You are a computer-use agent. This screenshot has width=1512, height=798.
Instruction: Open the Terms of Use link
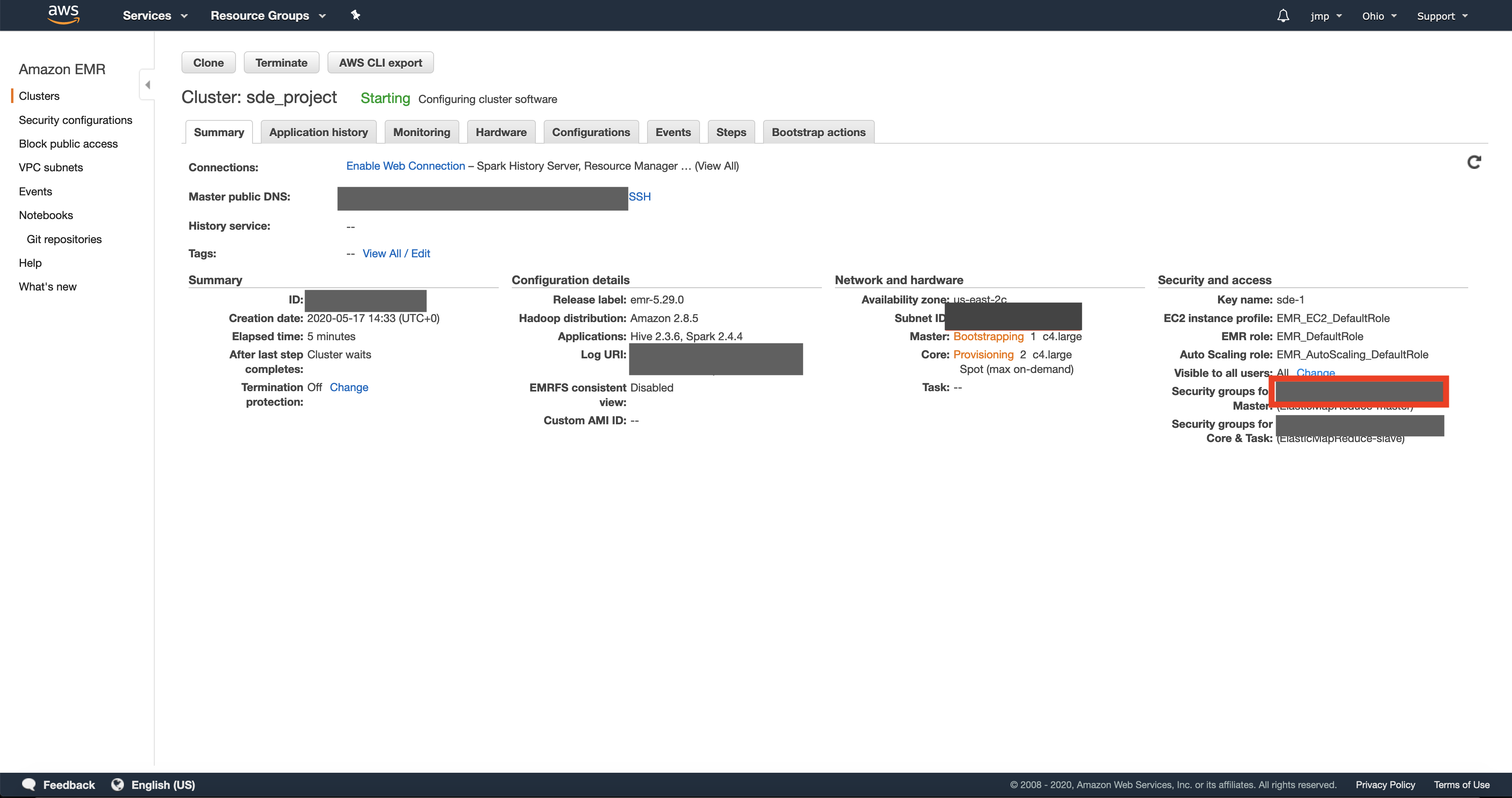1461,785
